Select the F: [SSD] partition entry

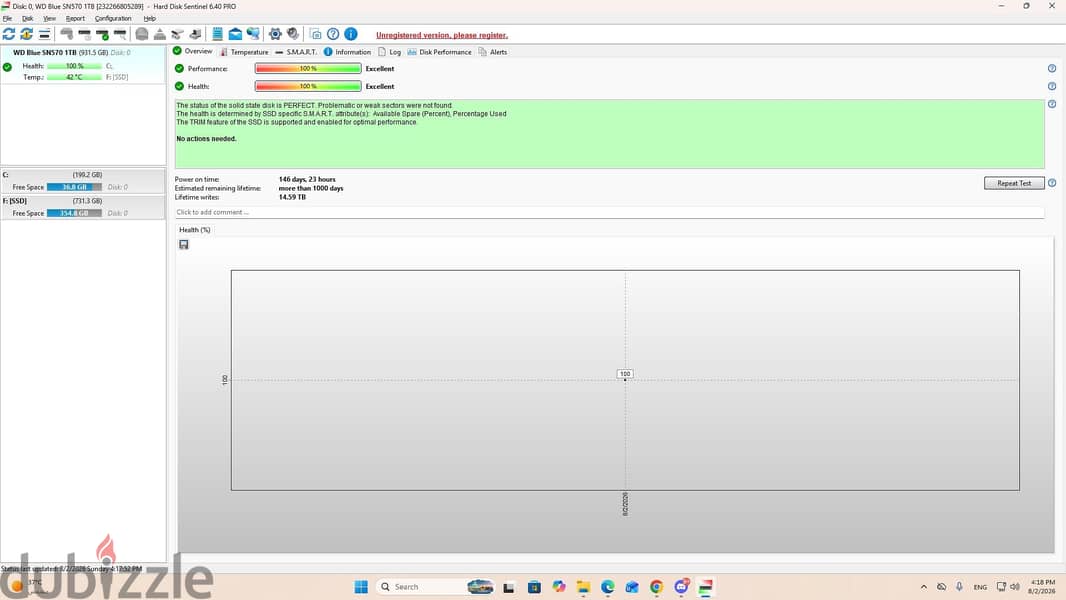click(82, 207)
